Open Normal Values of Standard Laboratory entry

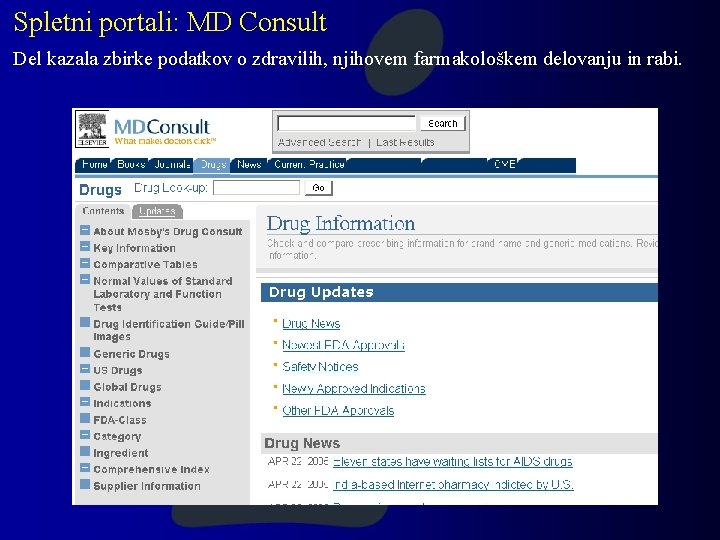163,294
